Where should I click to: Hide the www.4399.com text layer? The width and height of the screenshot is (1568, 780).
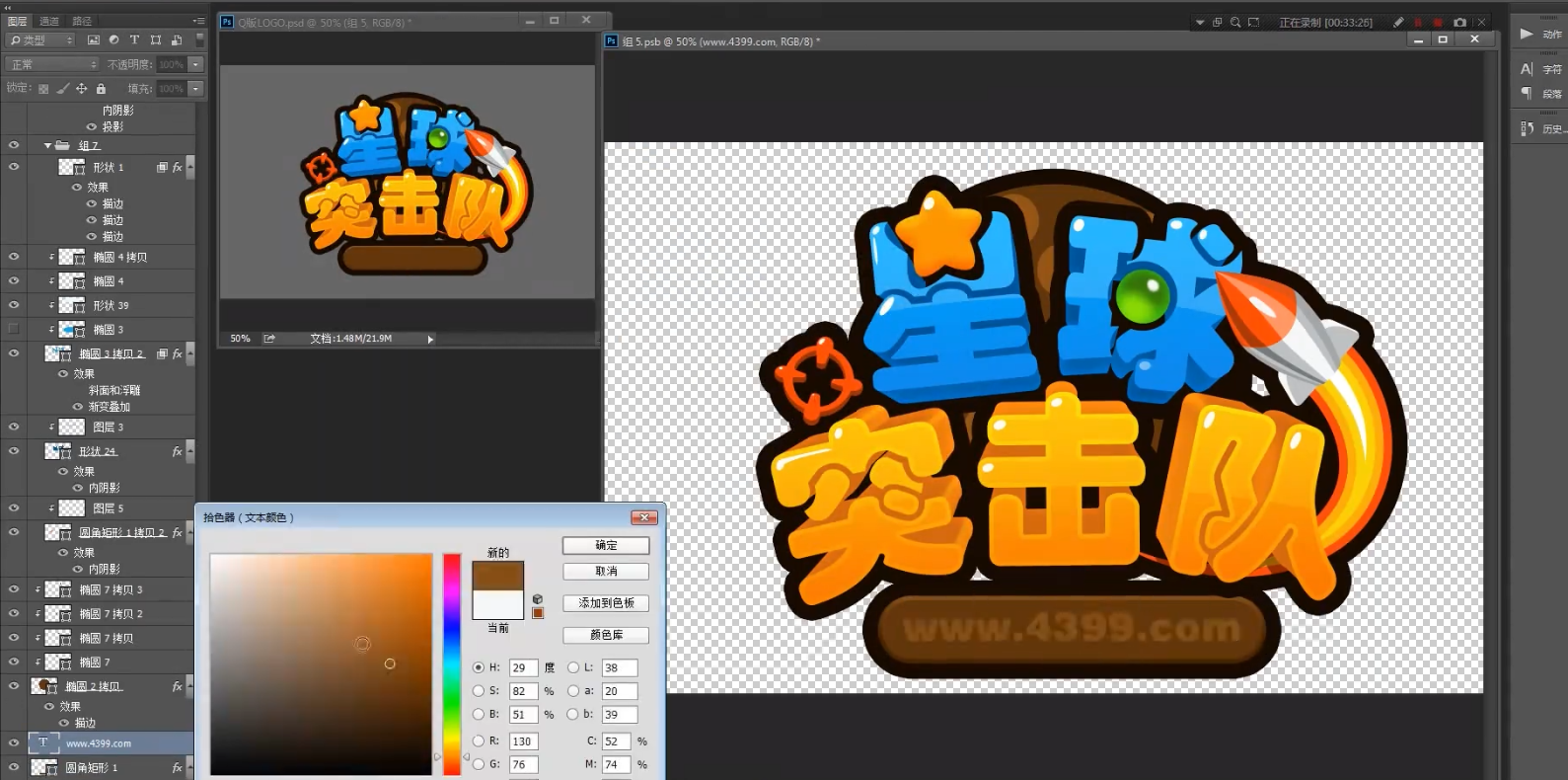click(x=14, y=742)
